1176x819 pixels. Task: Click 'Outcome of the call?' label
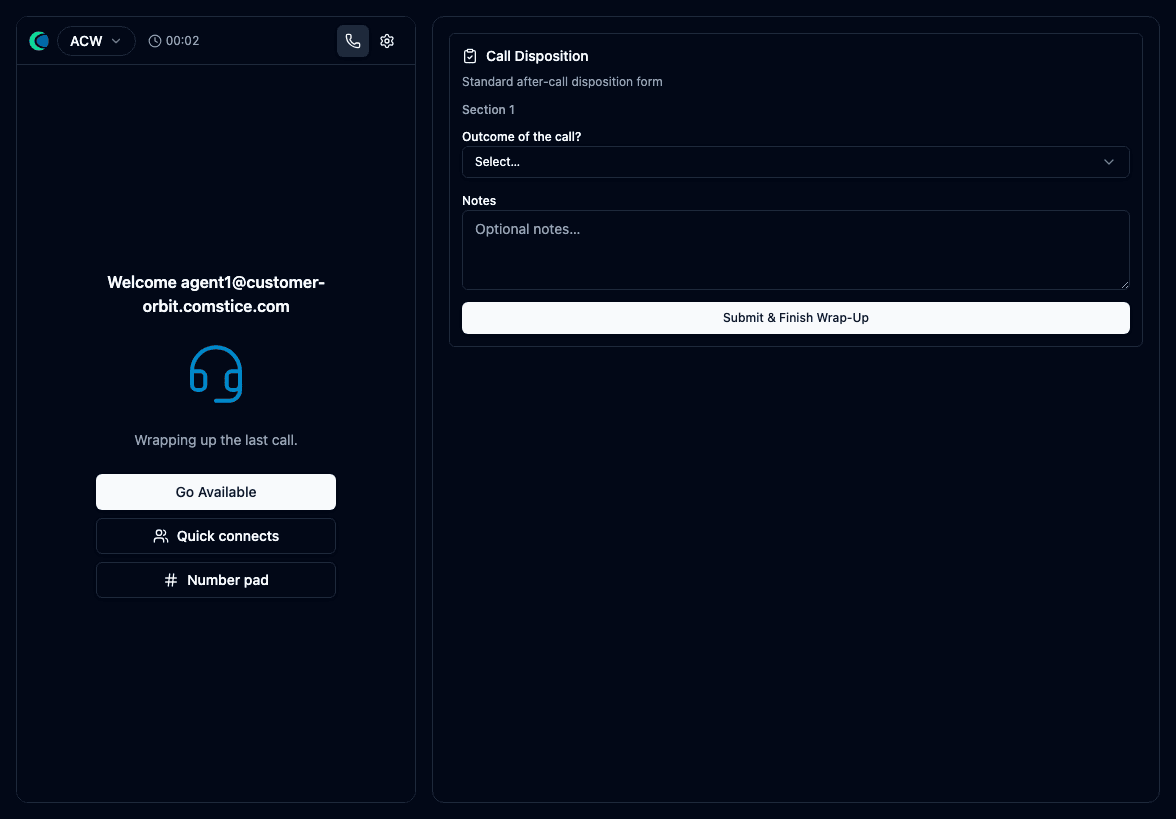pos(522,136)
